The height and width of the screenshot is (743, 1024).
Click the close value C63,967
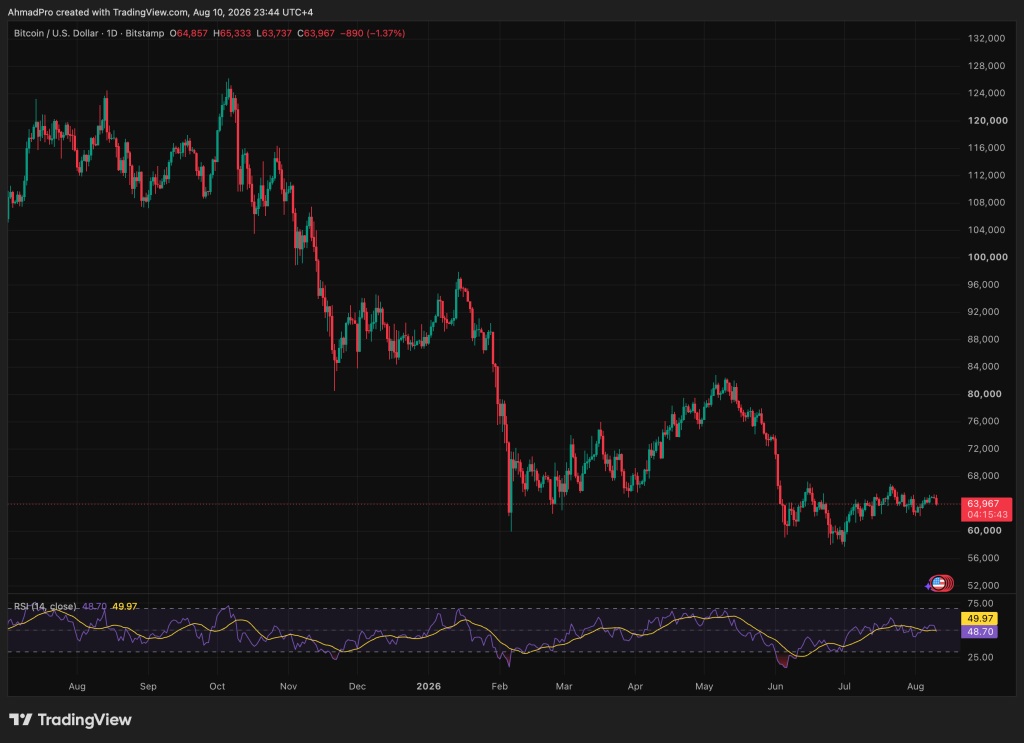pos(316,33)
